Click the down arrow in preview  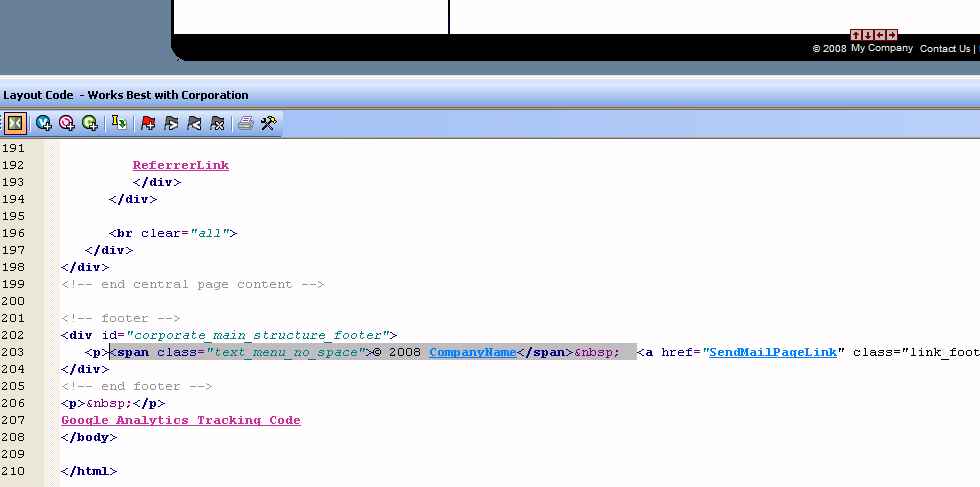pyautogui.click(x=868, y=35)
